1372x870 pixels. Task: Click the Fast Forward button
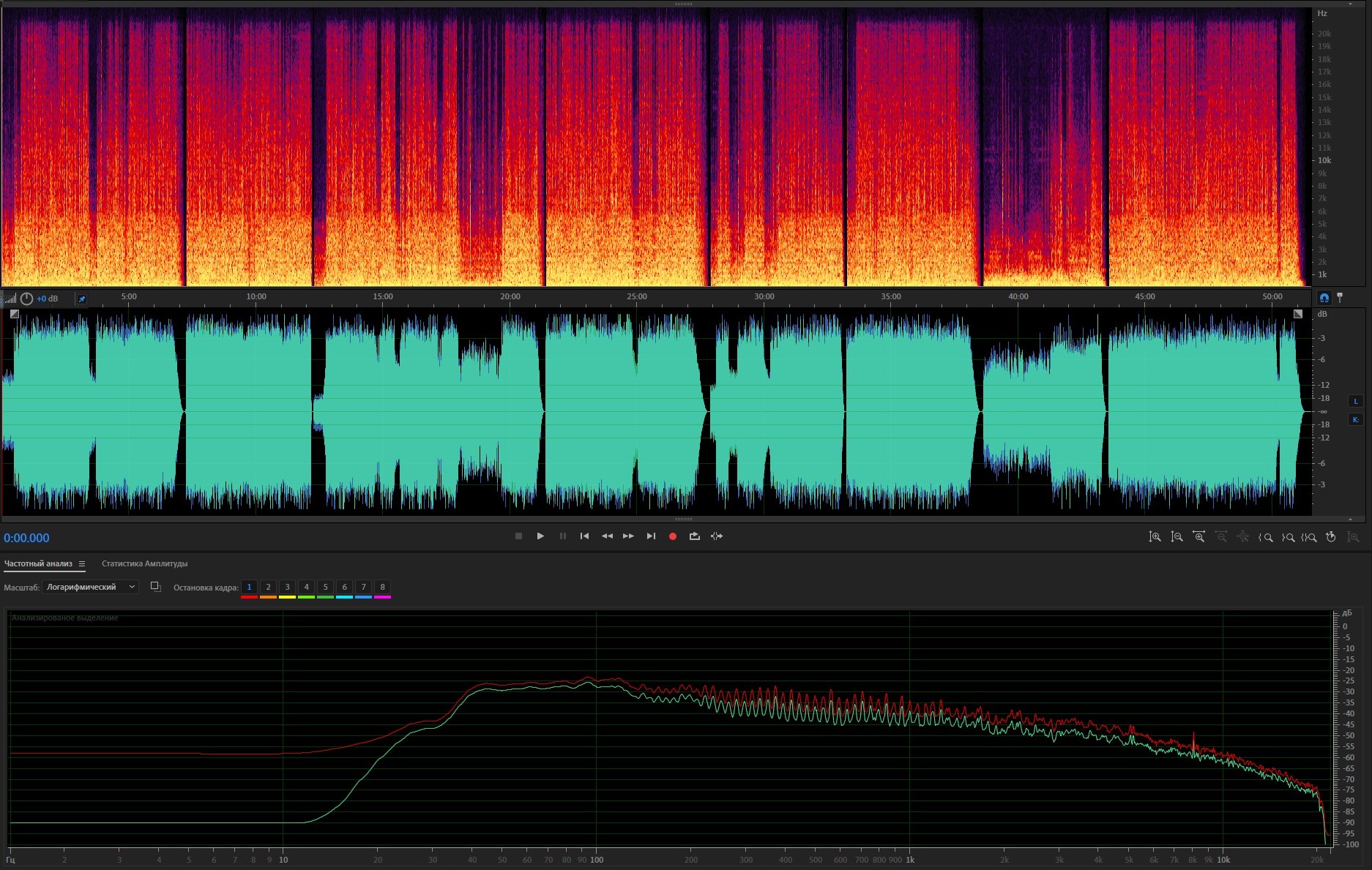coord(628,536)
